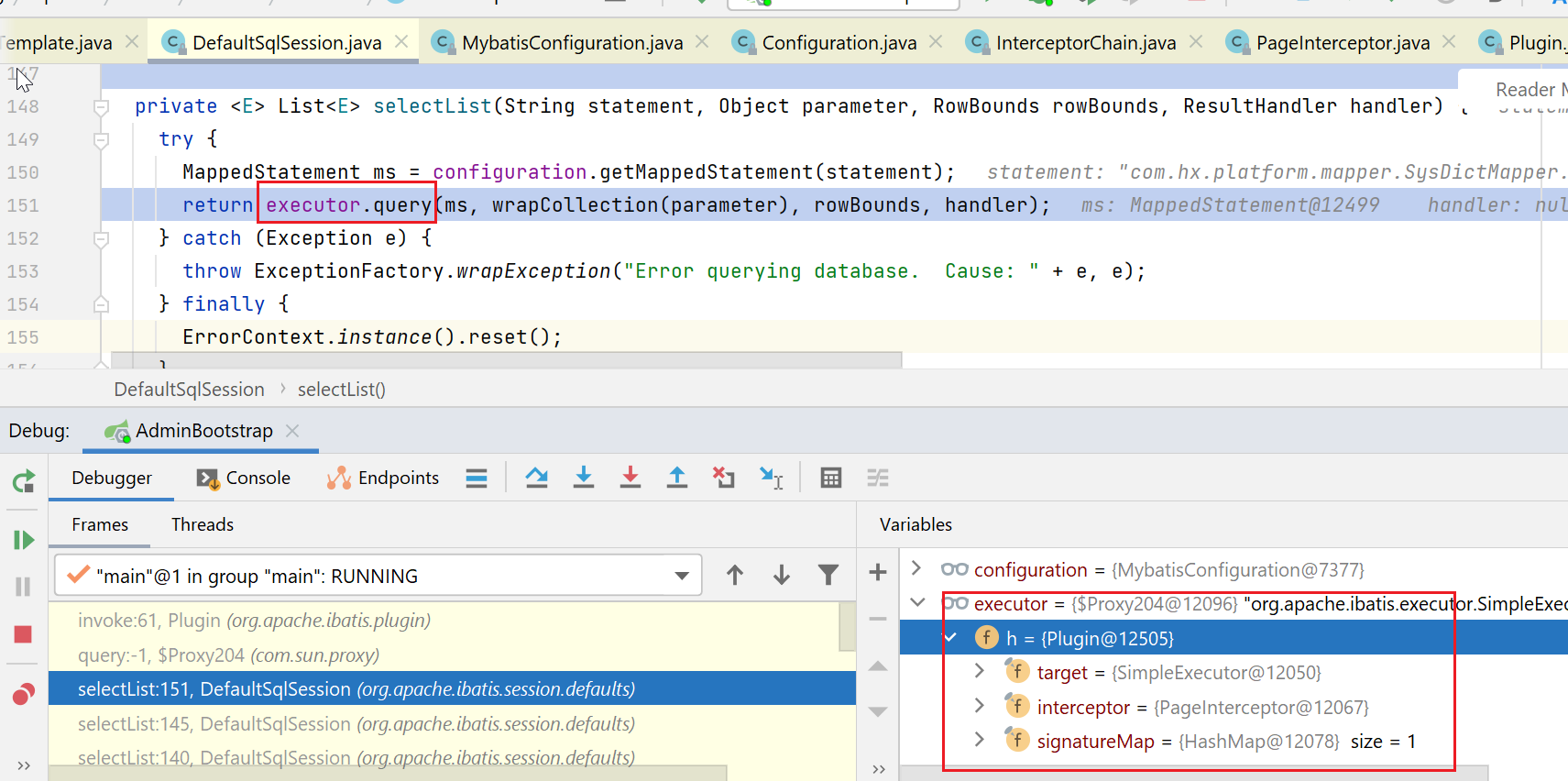The image size is (1568, 781).
Task: Toggle the frames filter funnel icon
Action: pyautogui.click(x=828, y=575)
